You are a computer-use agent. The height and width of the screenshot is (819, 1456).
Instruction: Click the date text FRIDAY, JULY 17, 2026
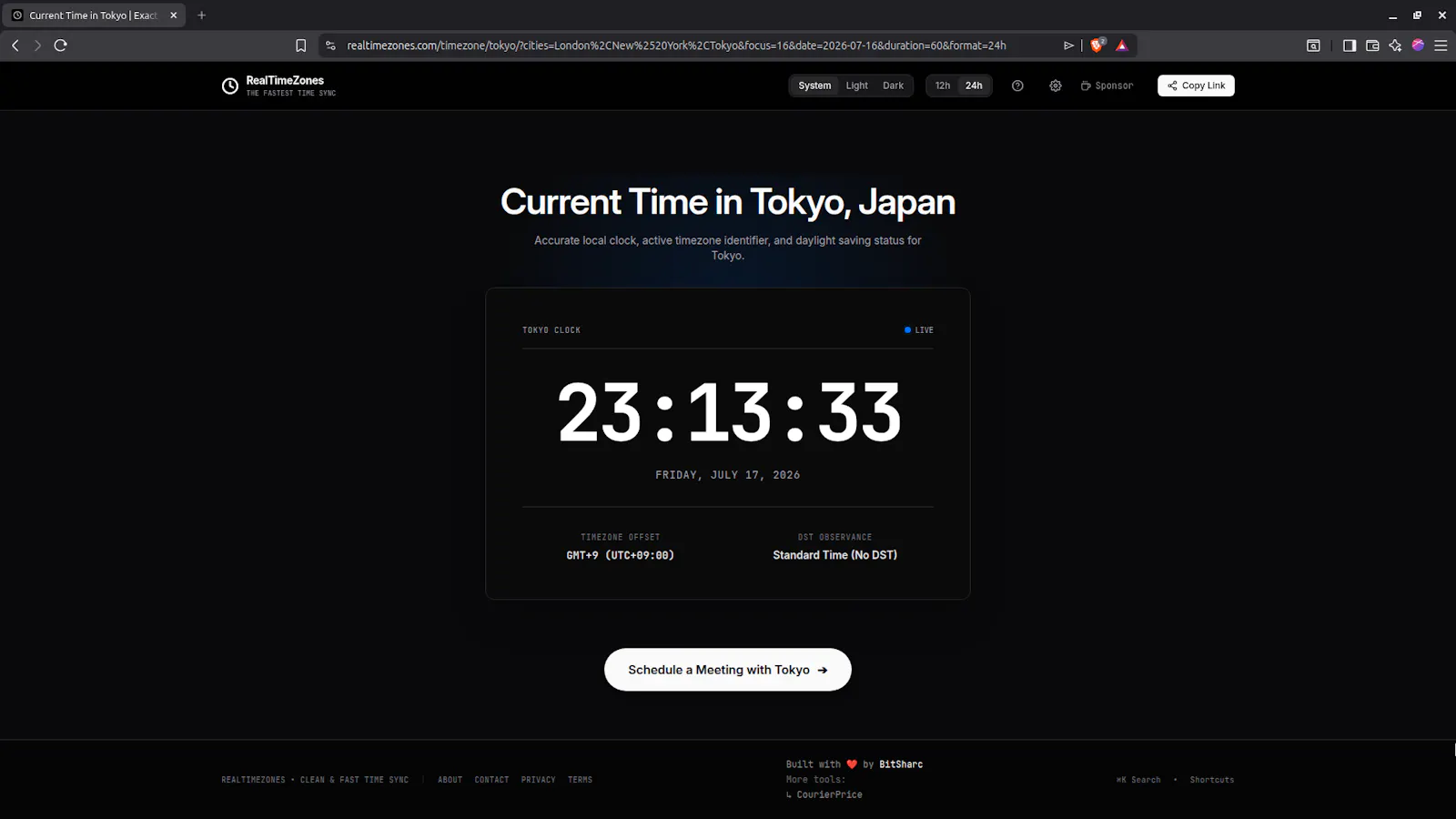[x=728, y=475]
